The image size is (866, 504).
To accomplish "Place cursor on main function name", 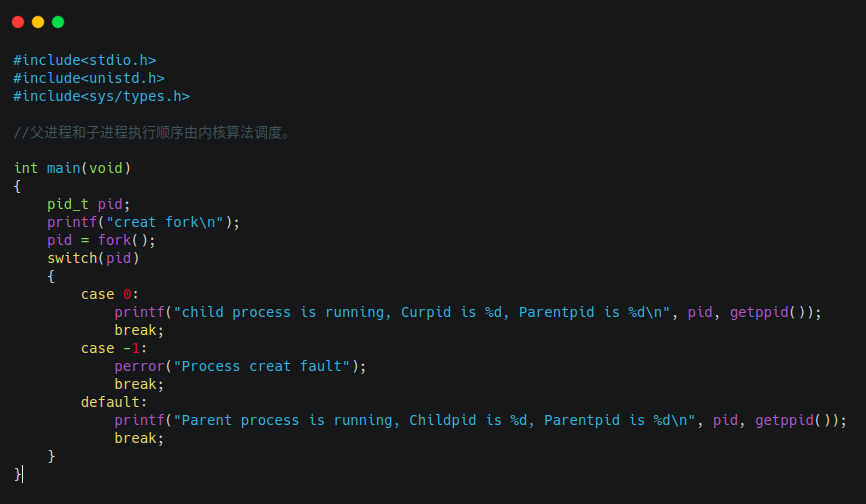I will pos(64,168).
